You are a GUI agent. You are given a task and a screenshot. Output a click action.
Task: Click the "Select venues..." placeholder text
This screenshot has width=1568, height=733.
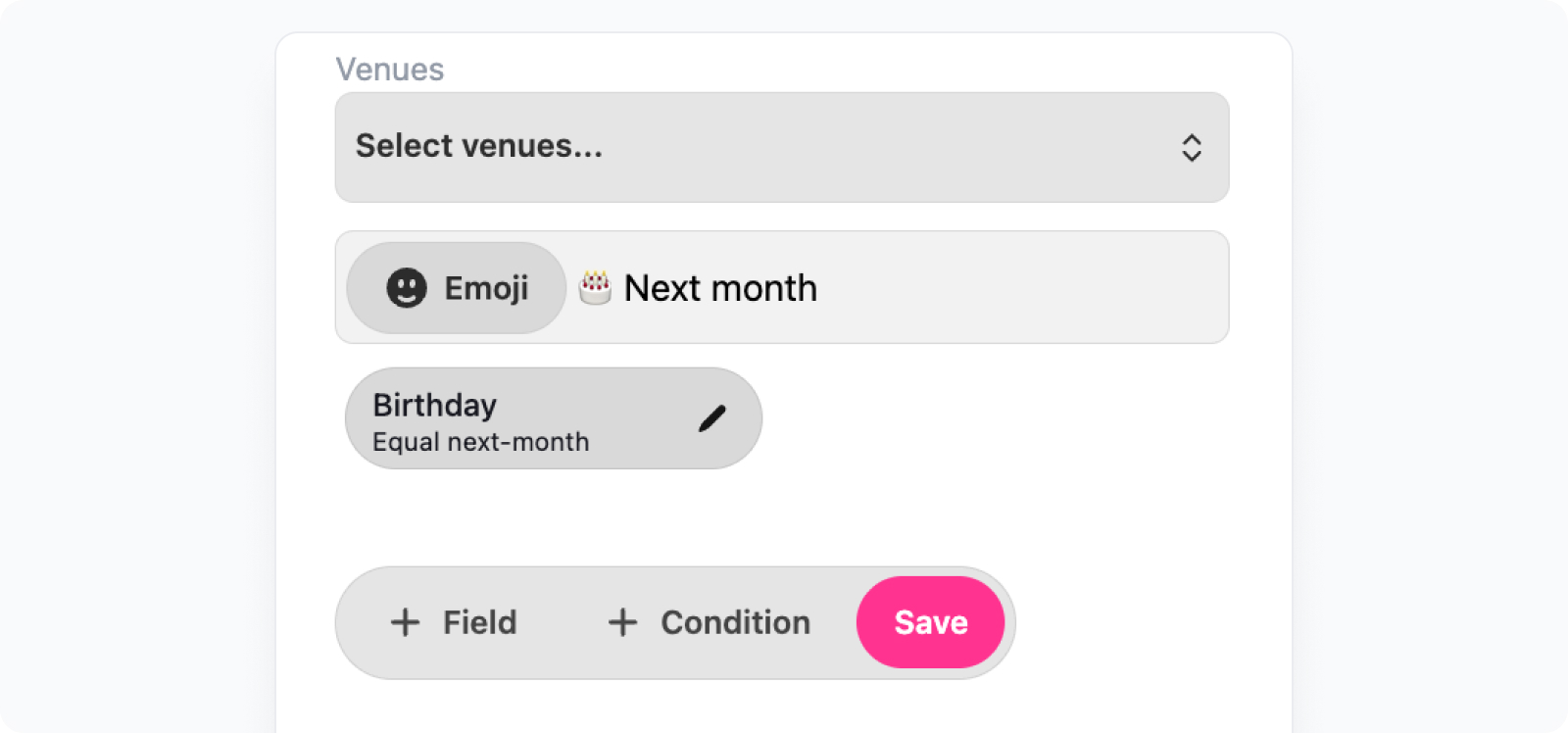point(478,146)
